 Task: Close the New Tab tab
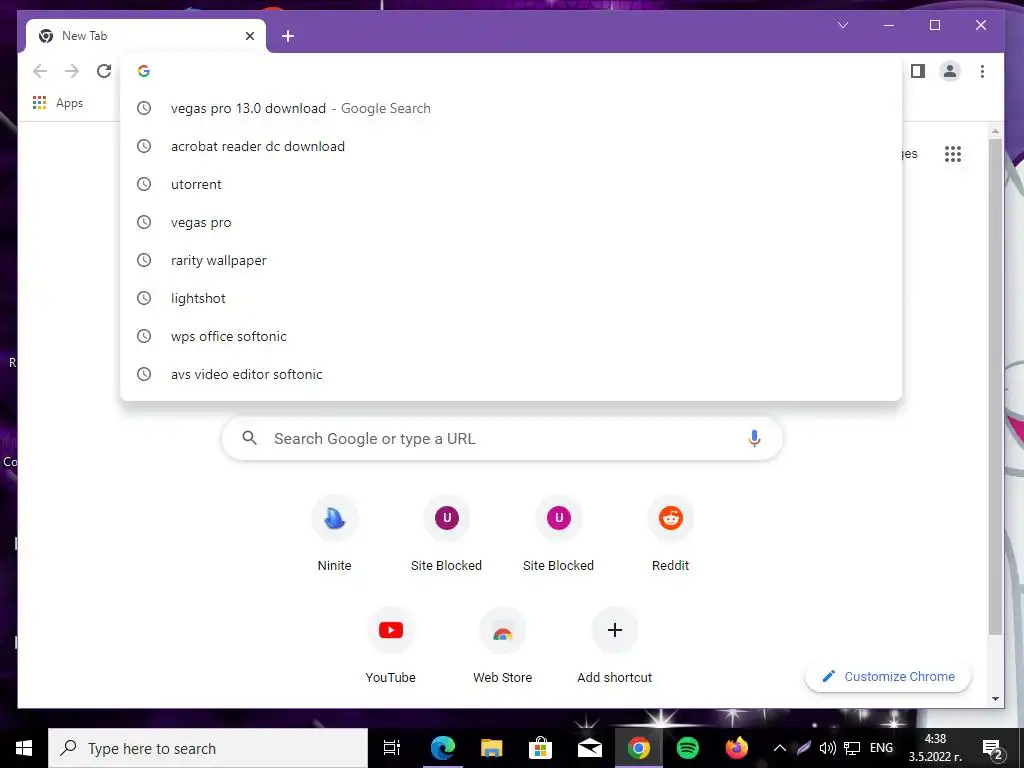[249, 36]
